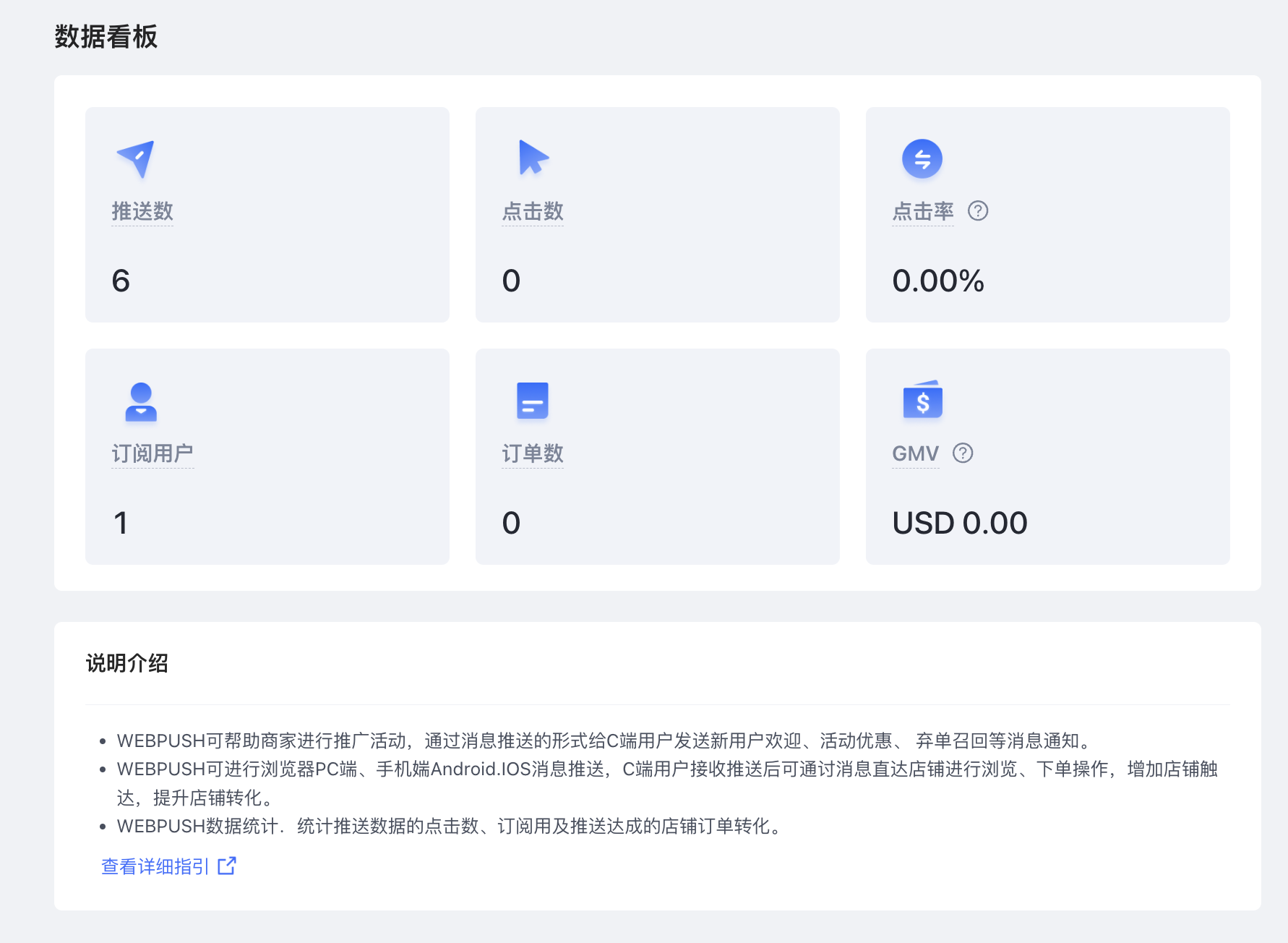Select the 0 value under 点击数
The width and height of the screenshot is (1288, 943).
point(511,281)
